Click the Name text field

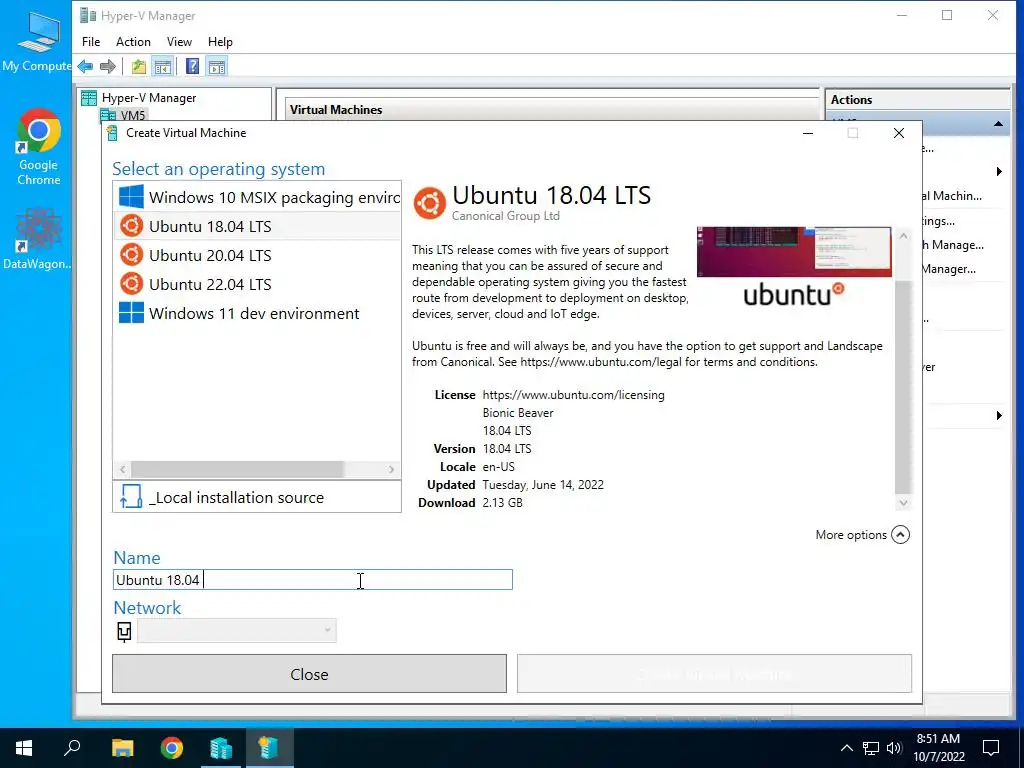(x=312, y=580)
